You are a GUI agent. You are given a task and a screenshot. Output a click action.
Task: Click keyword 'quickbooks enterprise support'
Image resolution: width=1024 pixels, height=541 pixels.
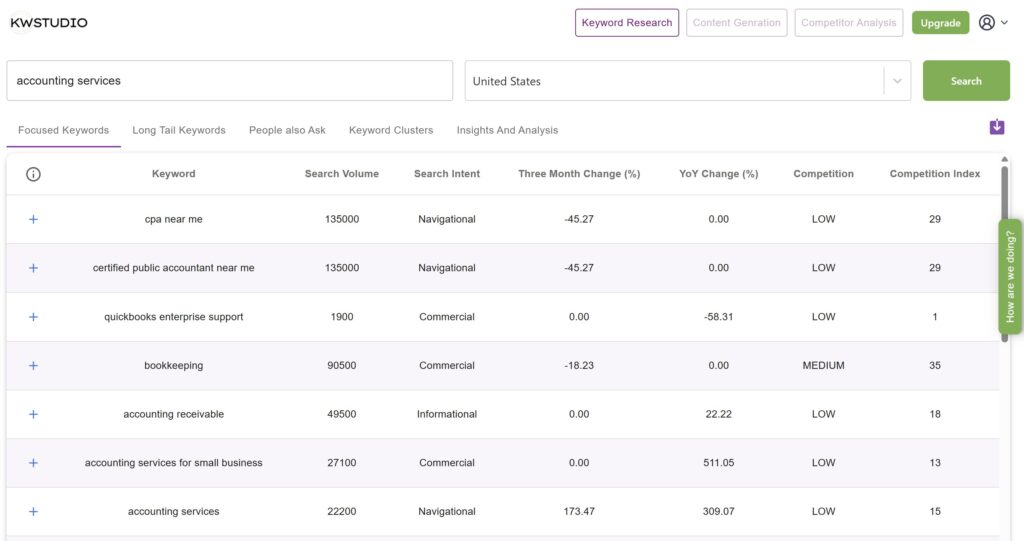tap(174, 317)
